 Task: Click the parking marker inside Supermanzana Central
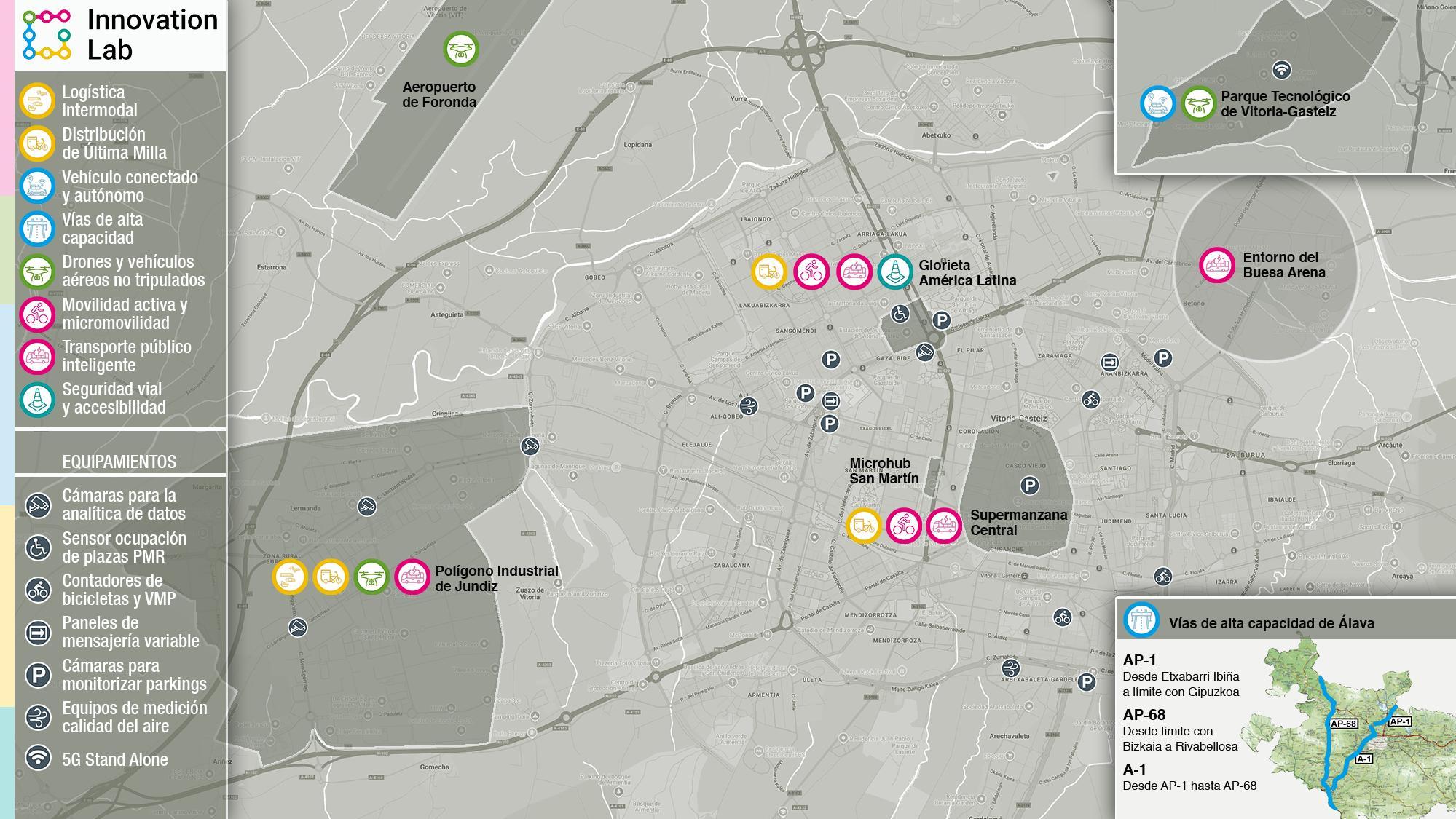coord(1029,486)
